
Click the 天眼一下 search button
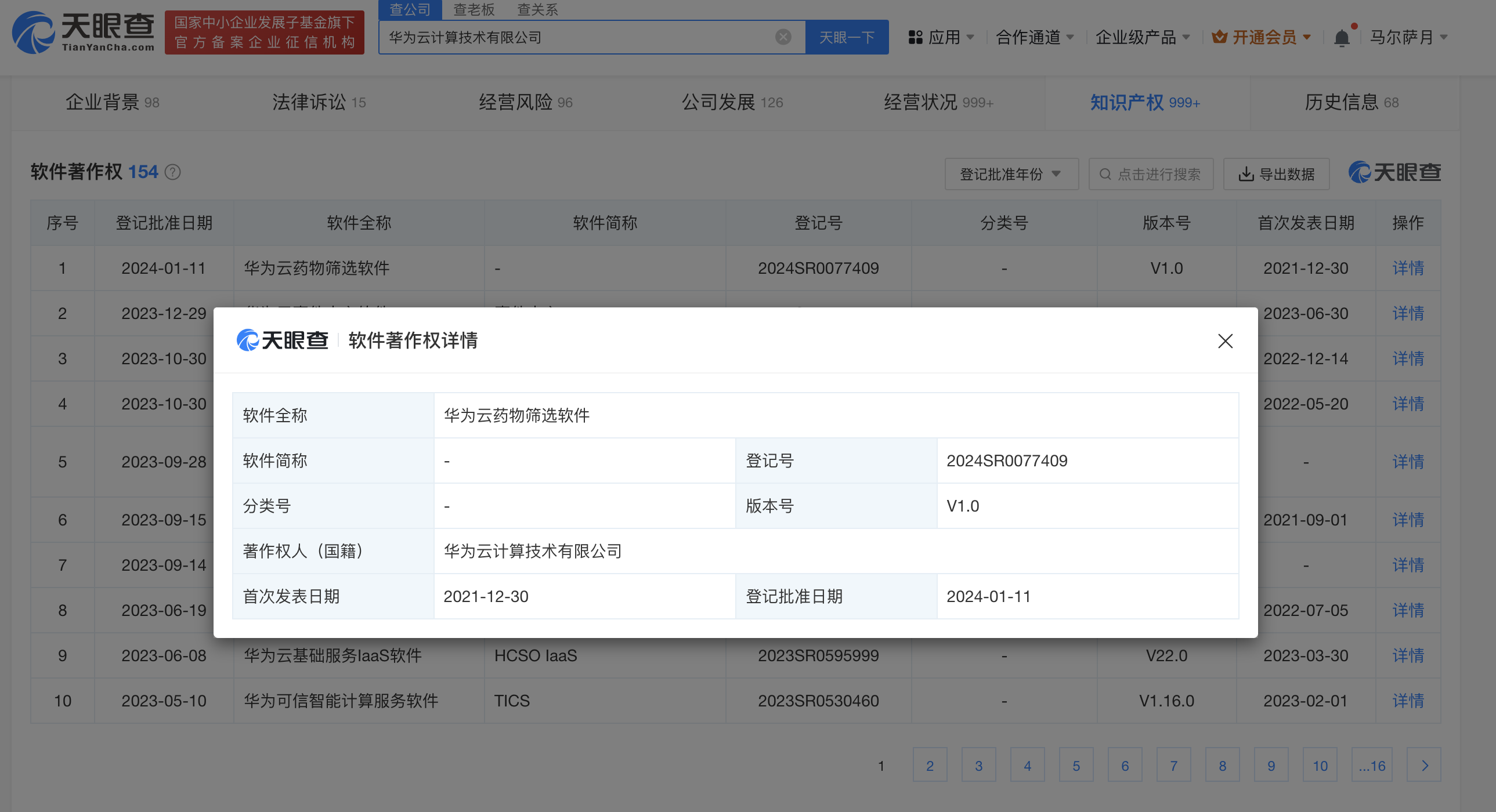pos(847,37)
